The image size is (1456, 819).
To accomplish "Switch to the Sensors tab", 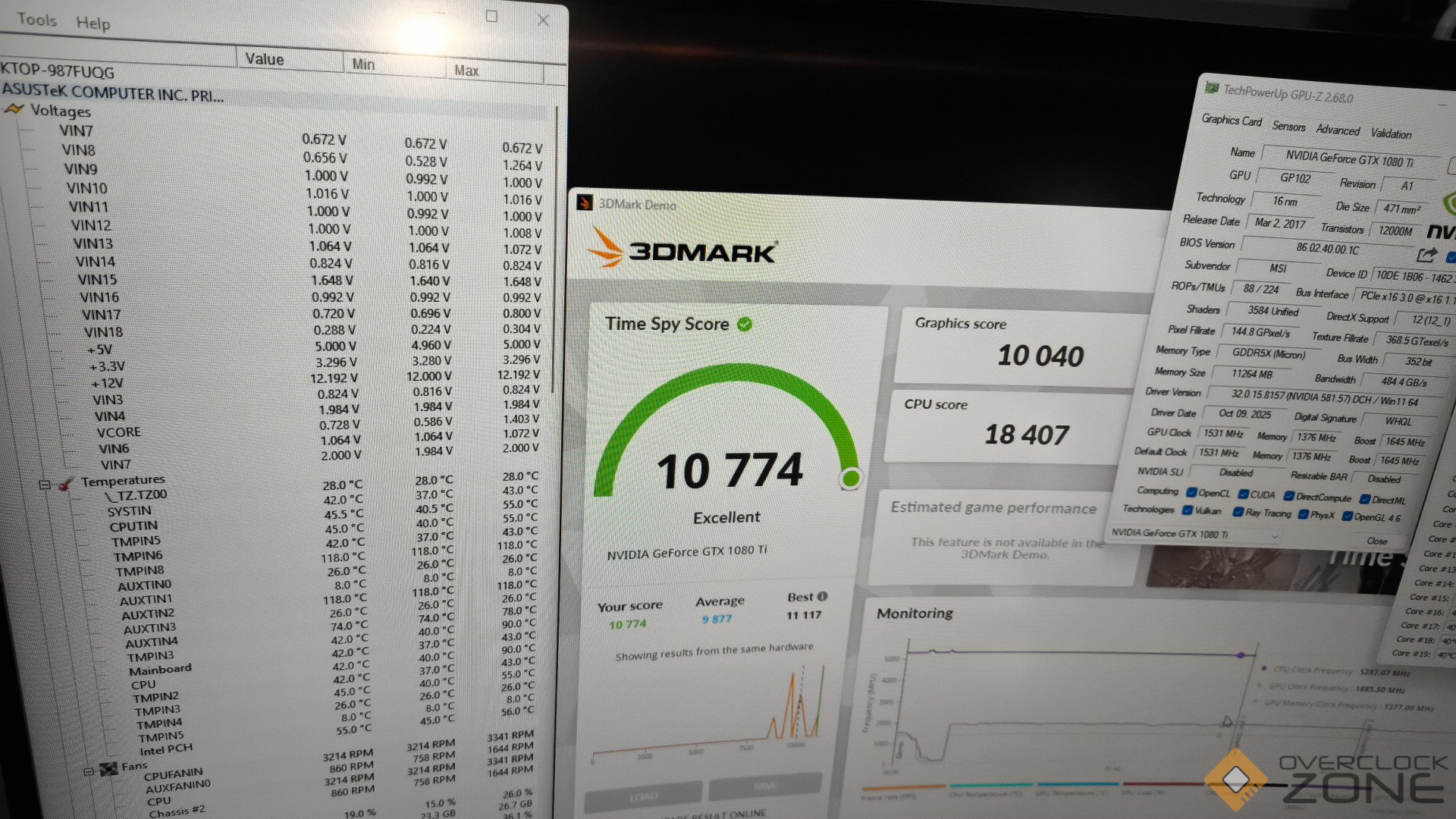I will (x=1288, y=127).
